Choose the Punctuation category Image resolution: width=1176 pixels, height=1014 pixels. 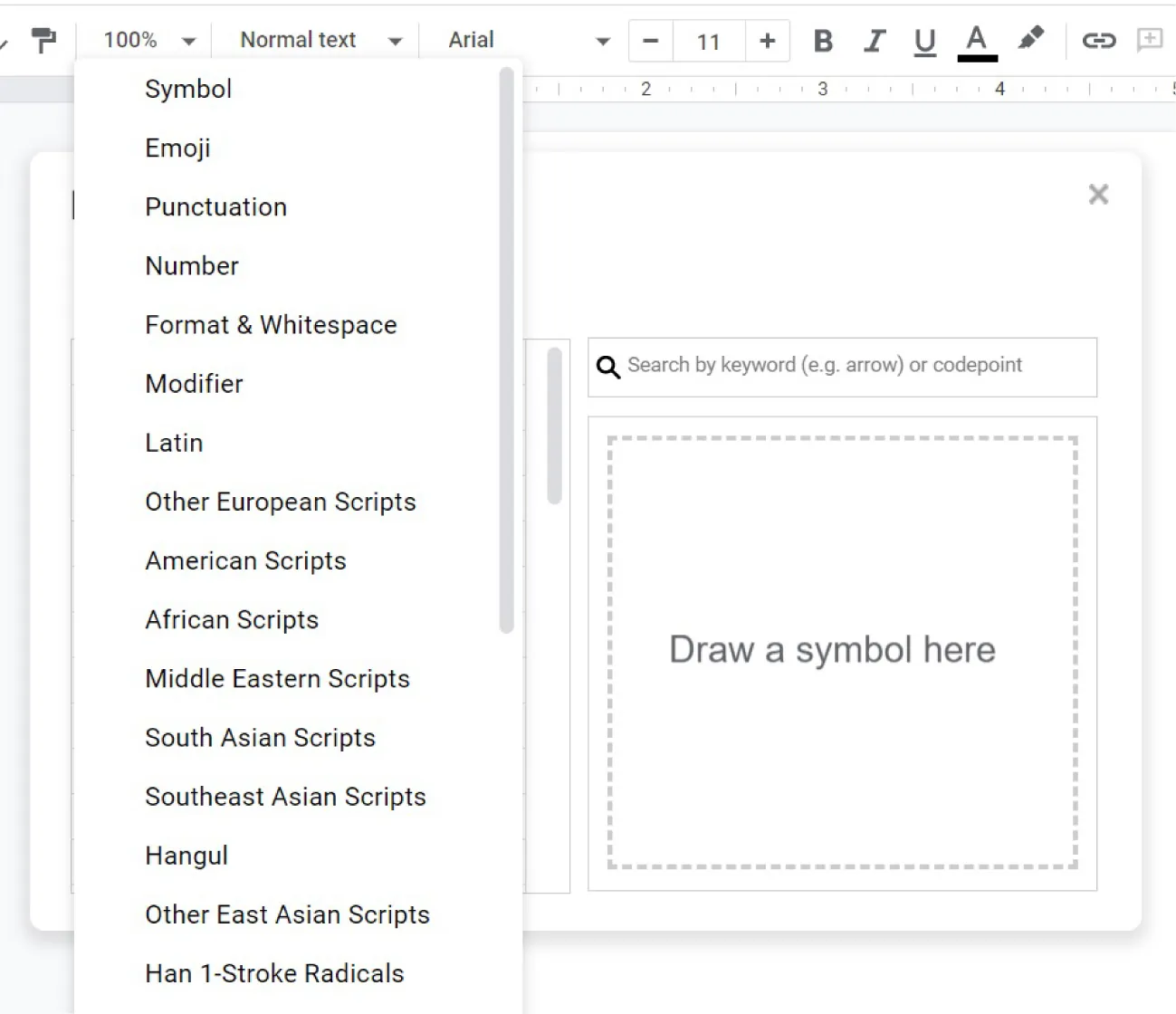click(215, 206)
